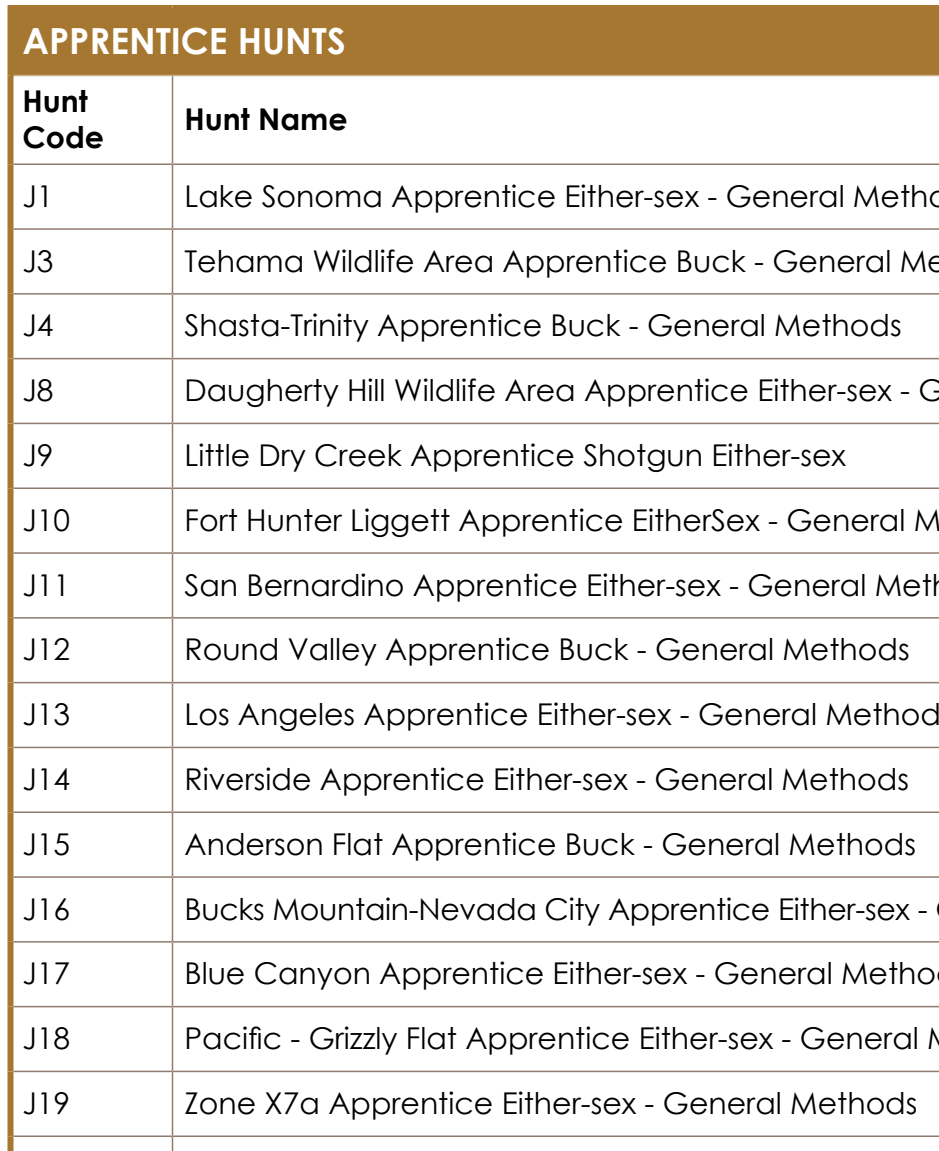Click Round Valley Apprentice Buck entry
The height and width of the screenshot is (1151, 939).
coord(547,650)
